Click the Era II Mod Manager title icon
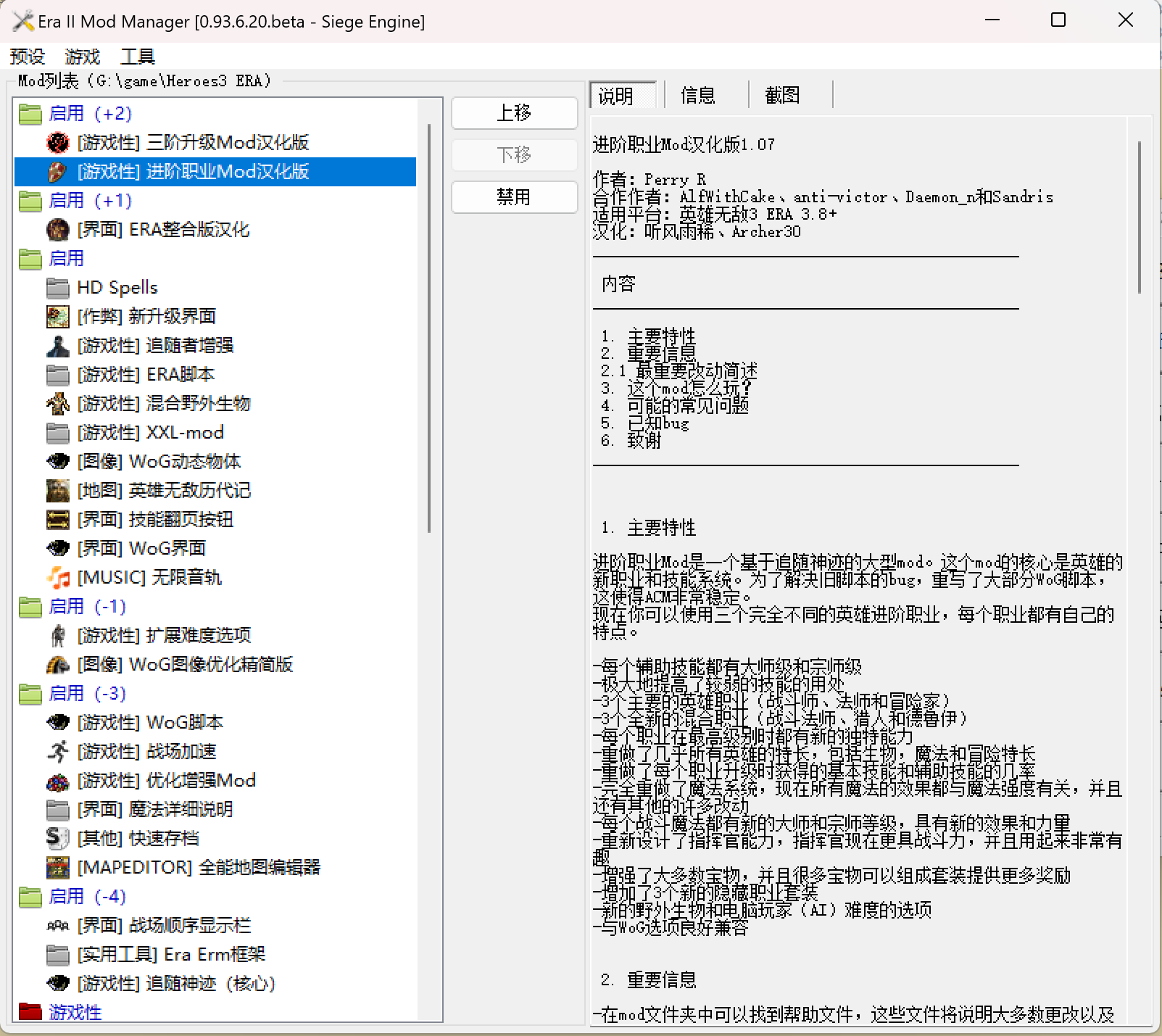This screenshot has height=1036, width=1162. (x=23, y=21)
